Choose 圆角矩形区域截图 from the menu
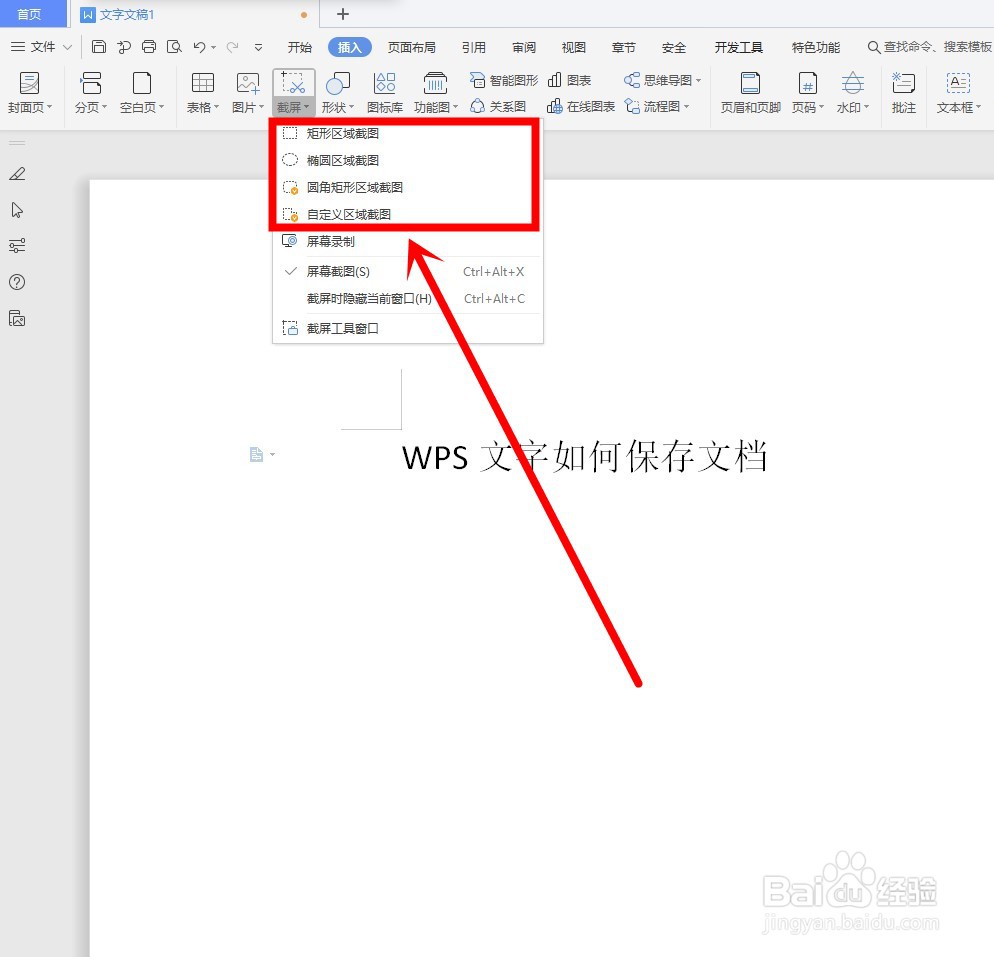The height and width of the screenshot is (957, 994). click(408, 187)
